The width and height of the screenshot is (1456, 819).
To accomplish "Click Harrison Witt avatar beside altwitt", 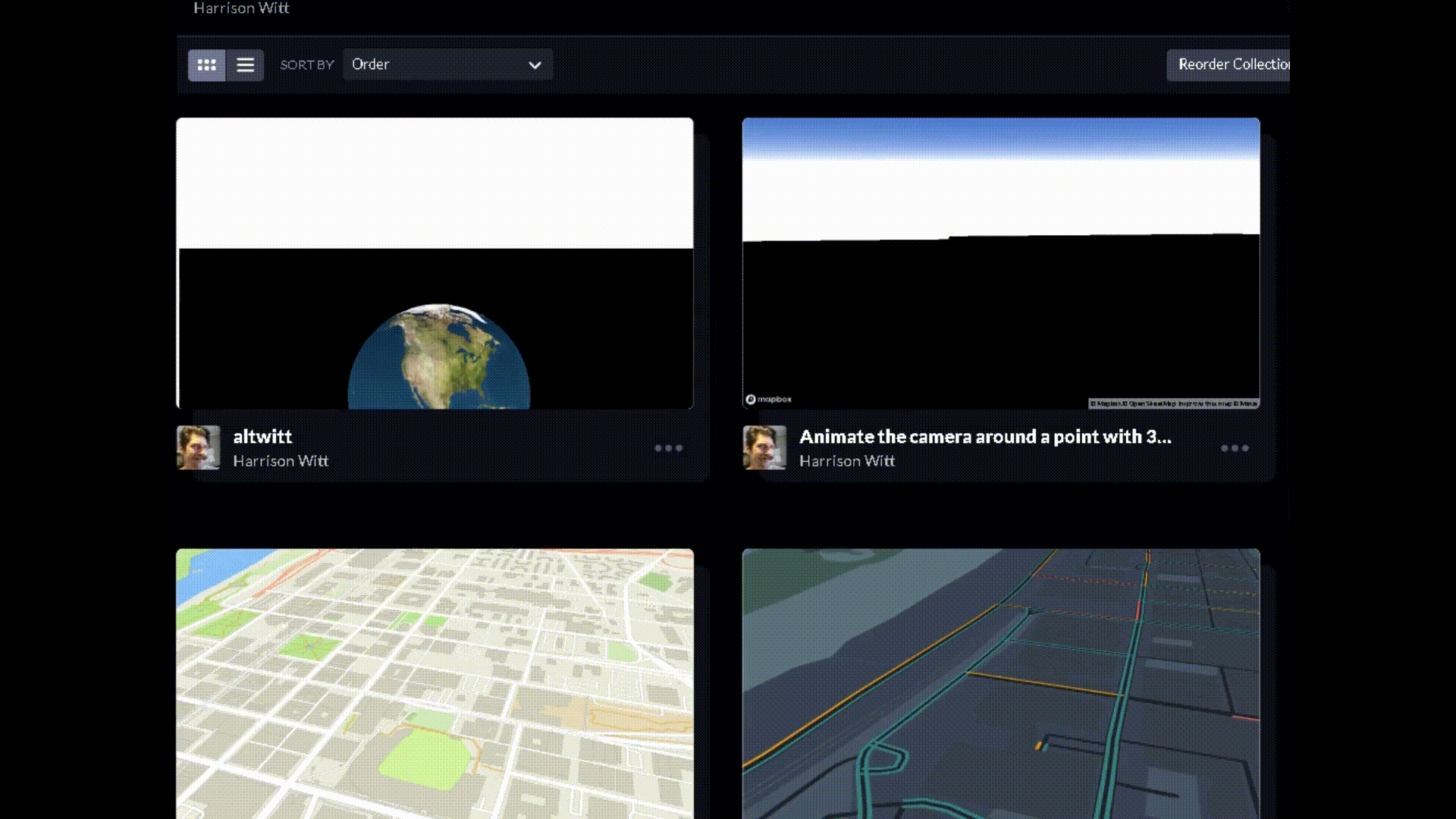I will (198, 447).
